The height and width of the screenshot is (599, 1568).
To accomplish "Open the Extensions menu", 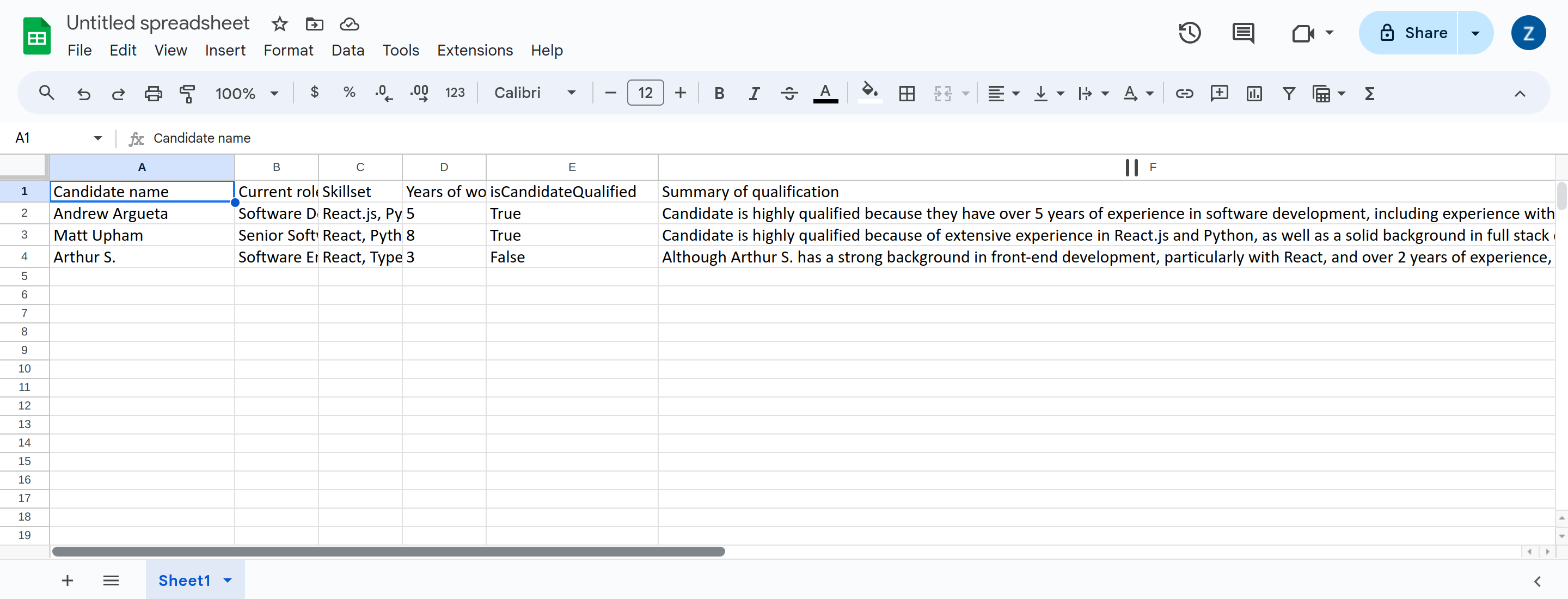I will click(474, 51).
